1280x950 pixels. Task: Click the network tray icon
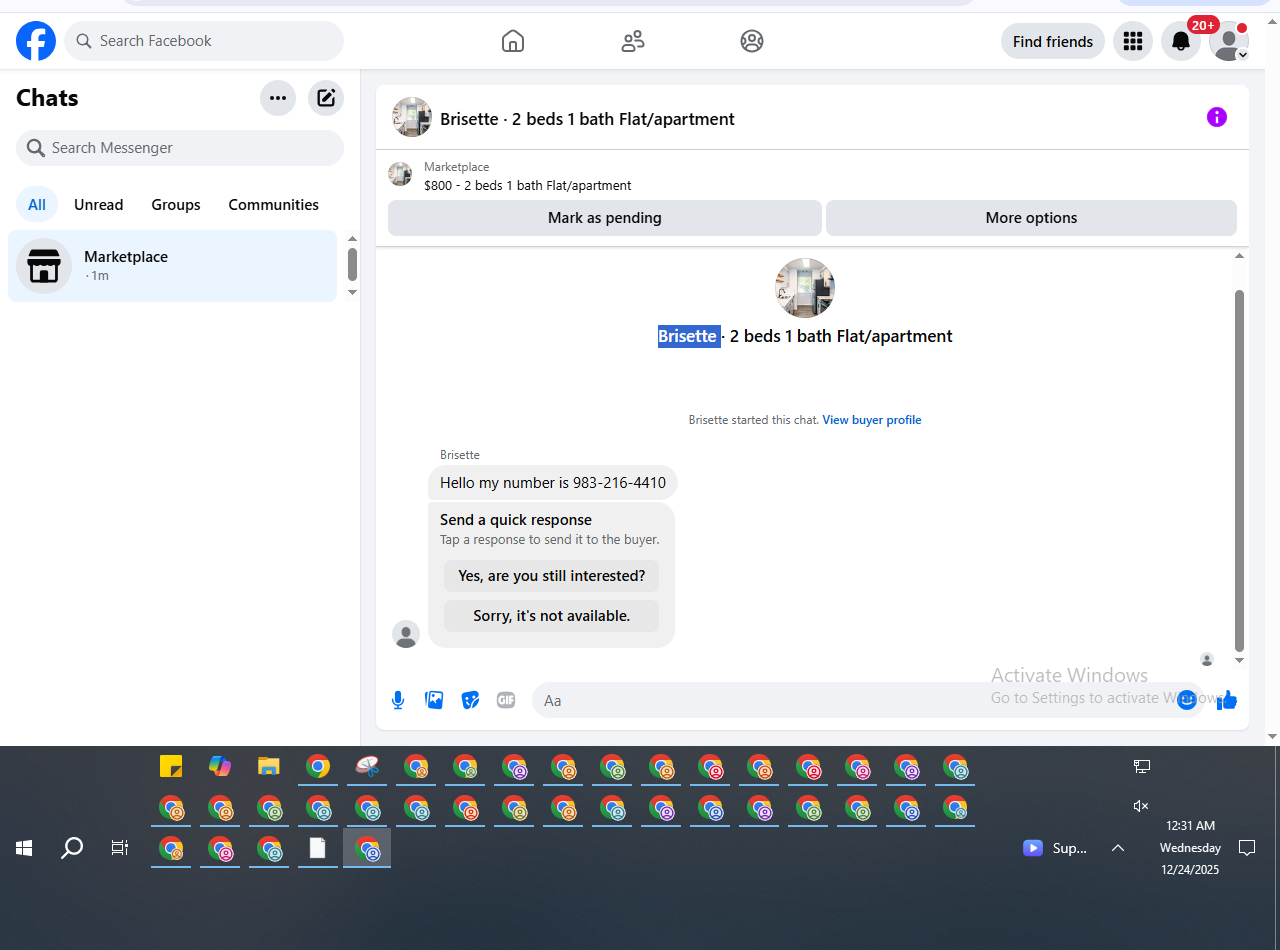coord(1141,767)
